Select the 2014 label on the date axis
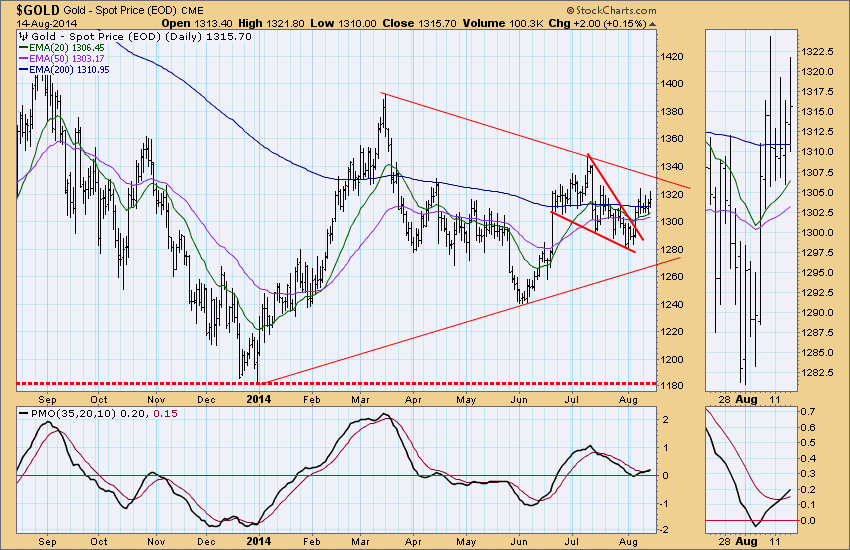This screenshot has width=850, height=550. (259, 396)
